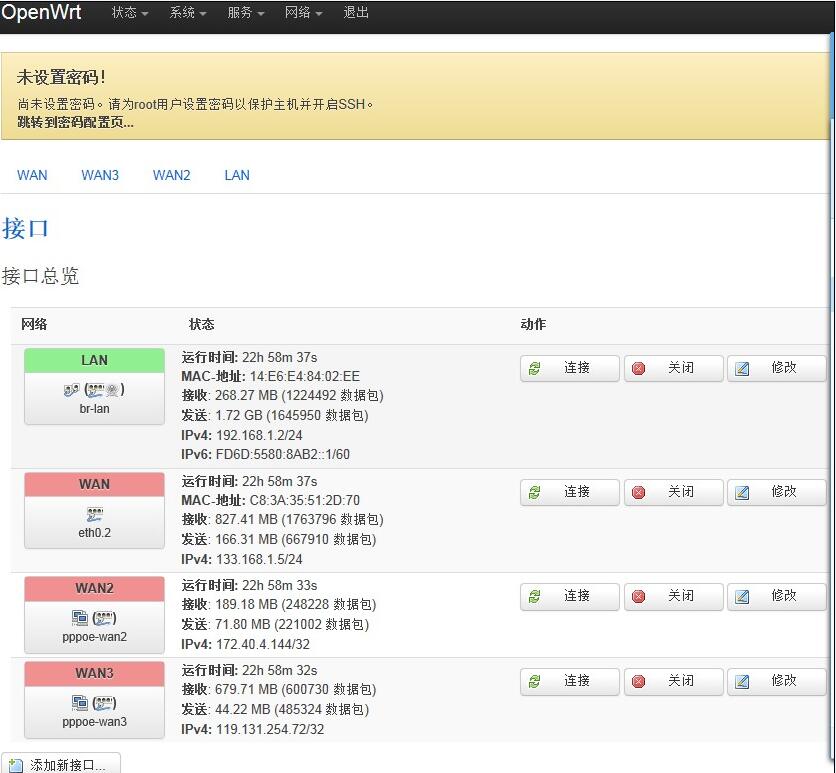Click green reconnect icon in LAN row
Screen dimensions: 836x773
[x=535, y=368]
